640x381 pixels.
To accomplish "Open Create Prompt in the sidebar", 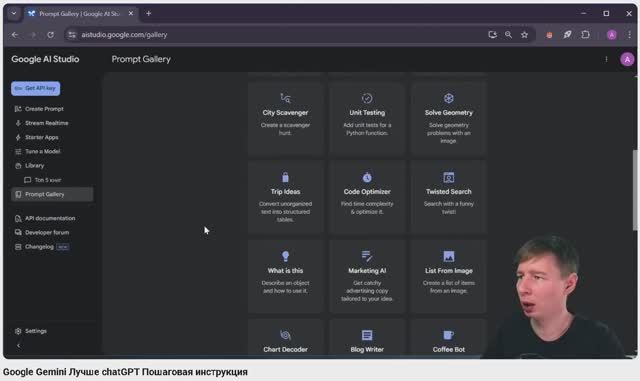I will 44,109.
